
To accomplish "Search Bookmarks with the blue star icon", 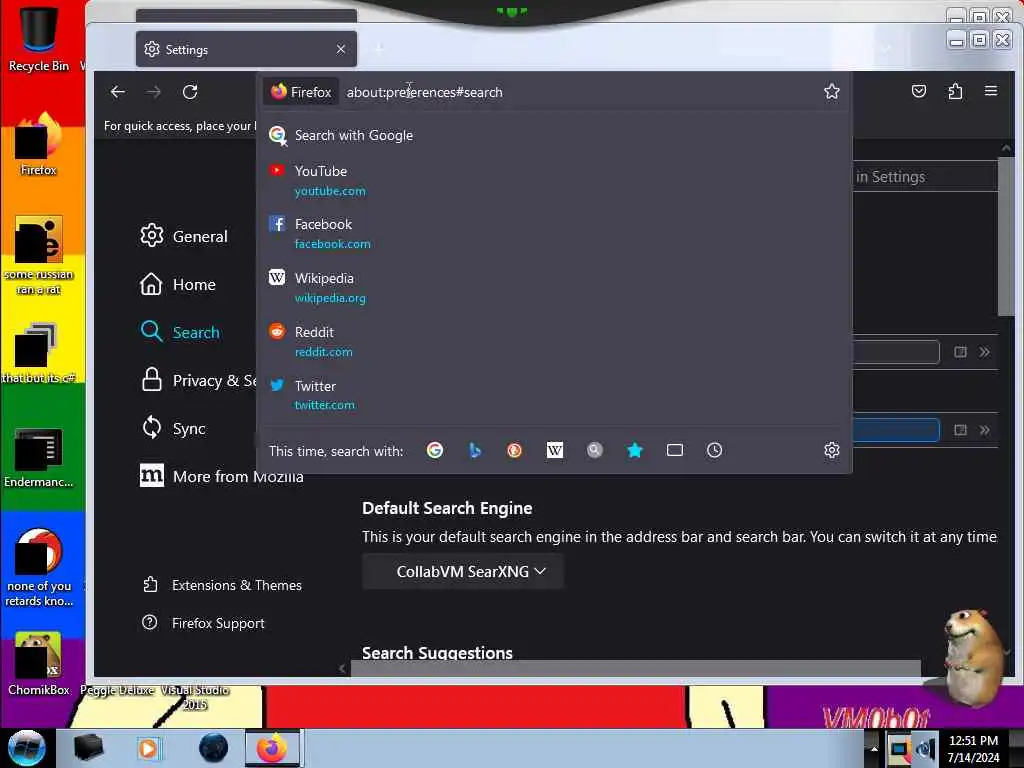I will (x=635, y=450).
